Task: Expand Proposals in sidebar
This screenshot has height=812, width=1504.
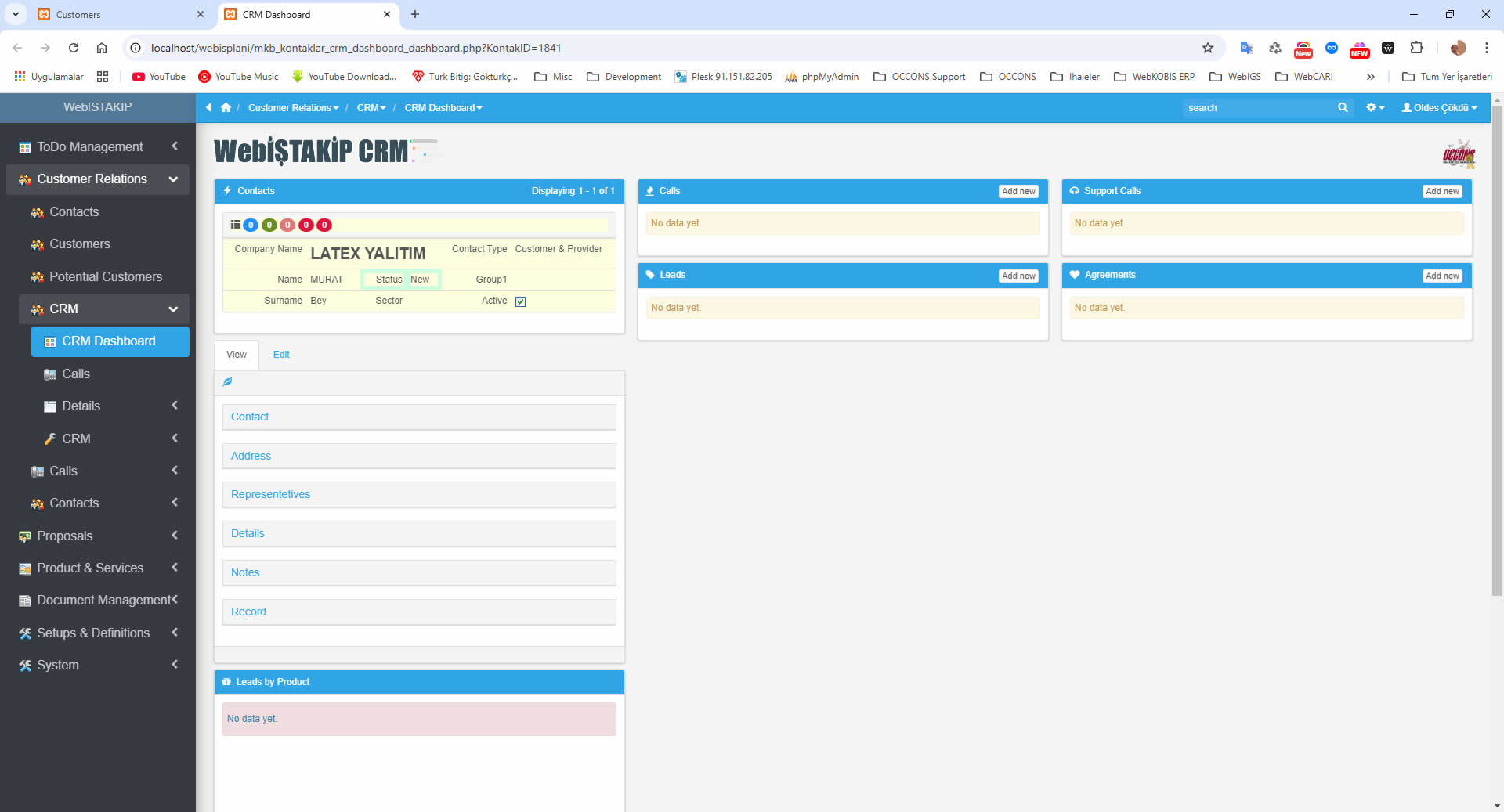Action: pyautogui.click(x=98, y=536)
